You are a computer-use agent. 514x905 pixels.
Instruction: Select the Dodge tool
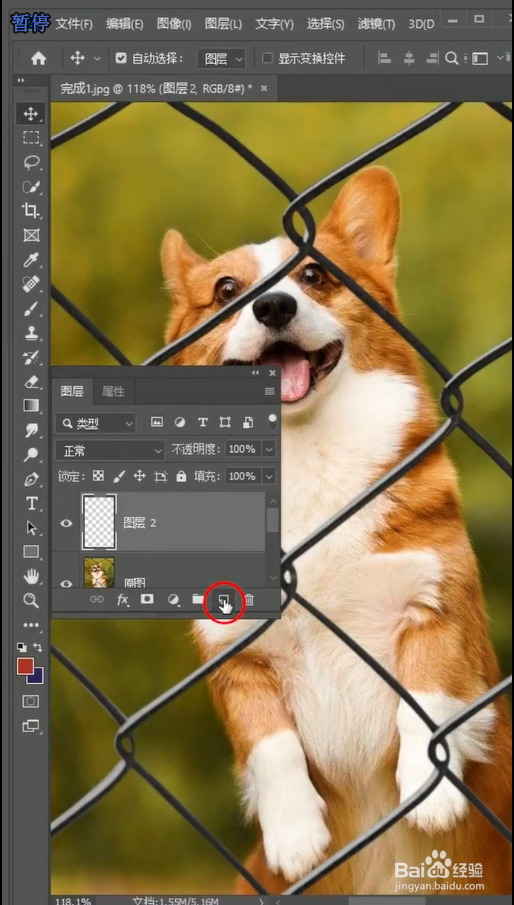[x=31, y=455]
